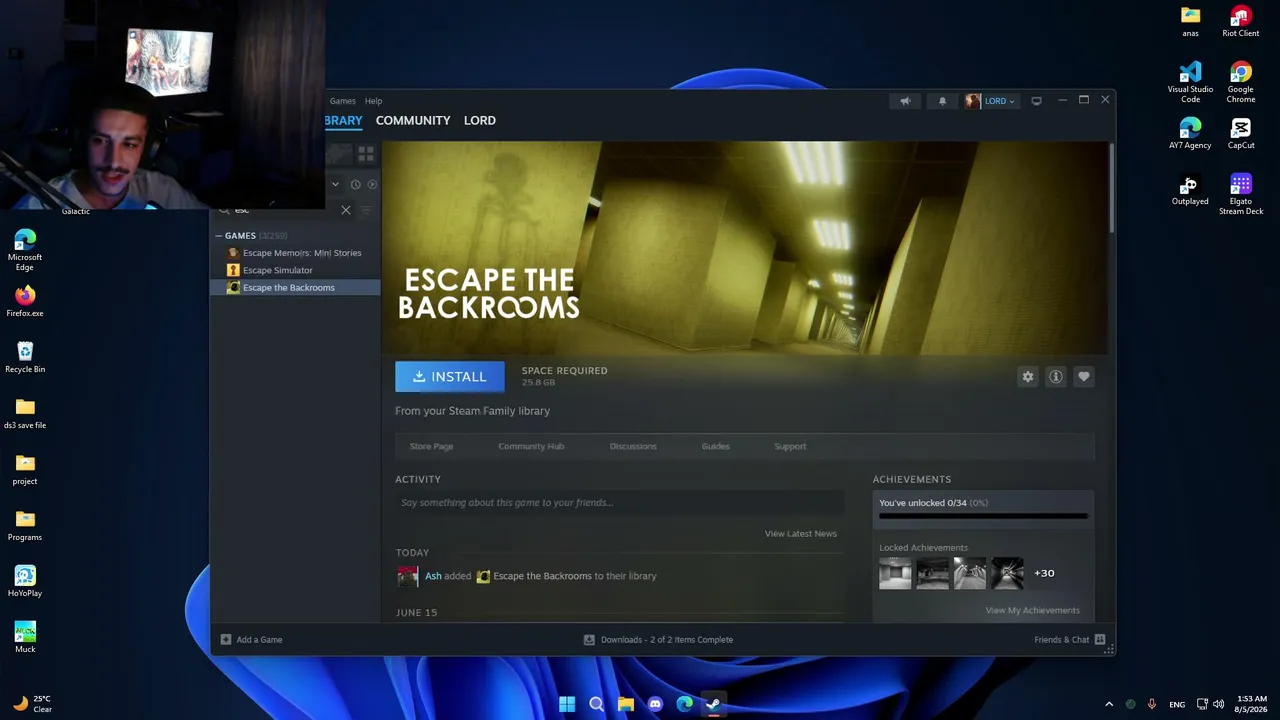1280x720 pixels.
Task: Install Escape the Backrooms
Action: pos(450,376)
